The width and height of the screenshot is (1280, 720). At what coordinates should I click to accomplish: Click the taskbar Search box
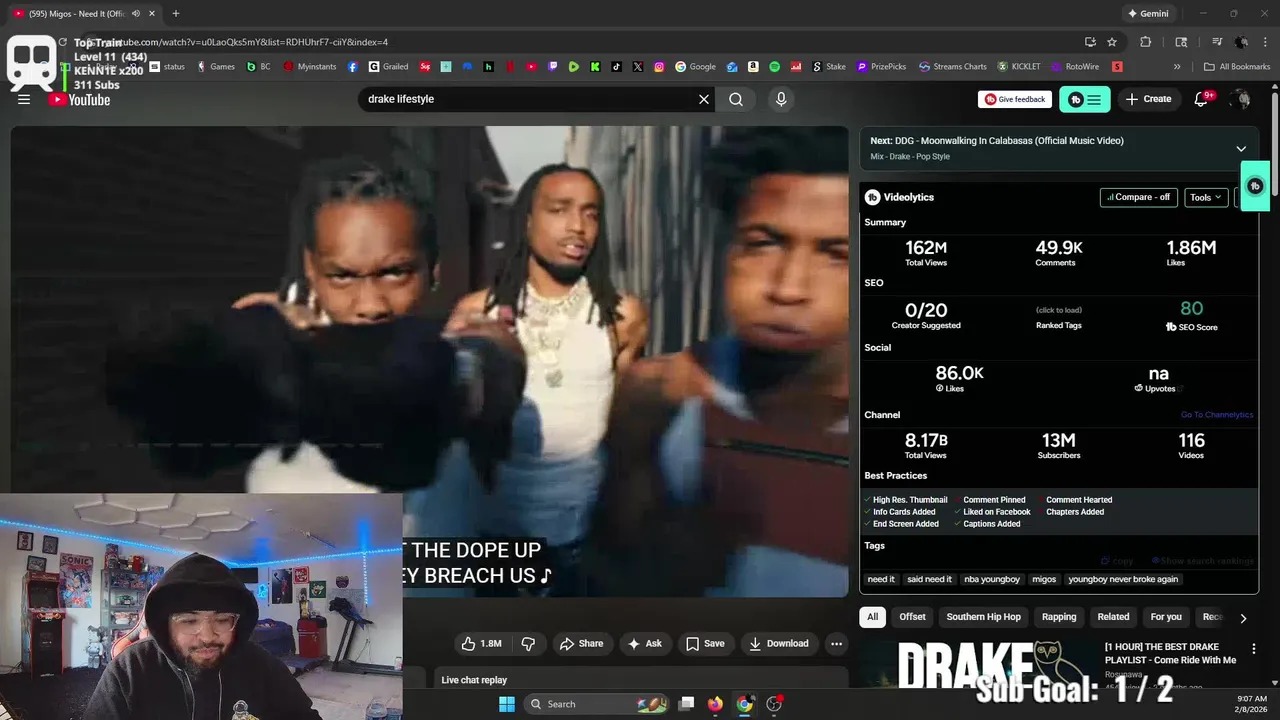[598, 704]
